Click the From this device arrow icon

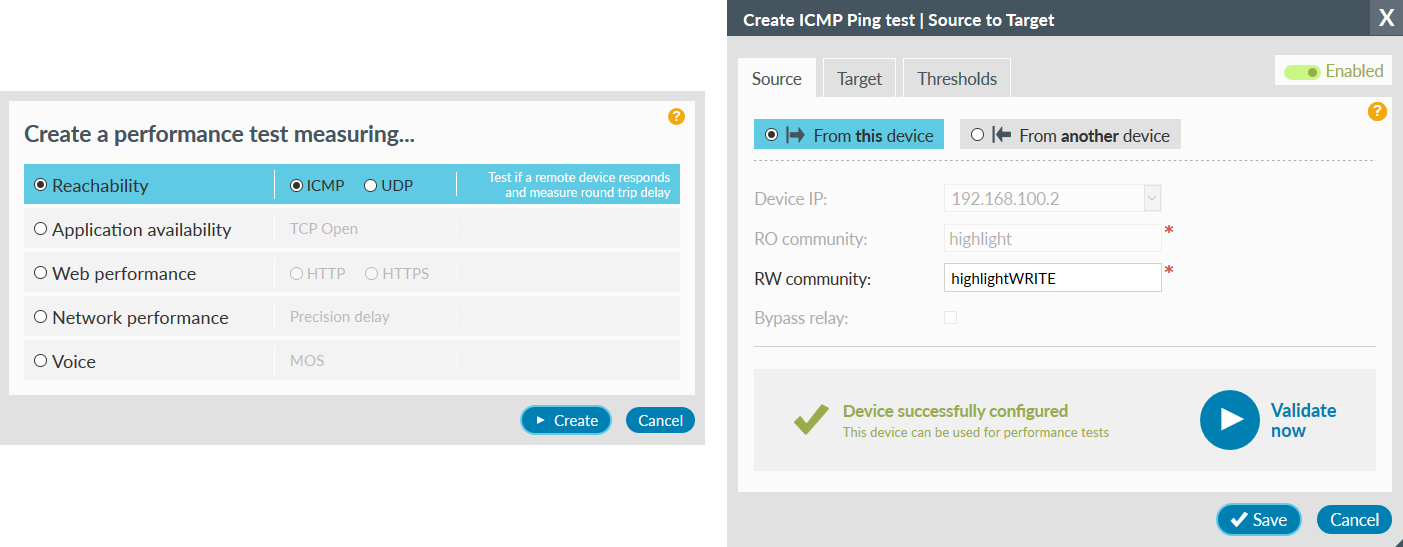click(x=796, y=135)
